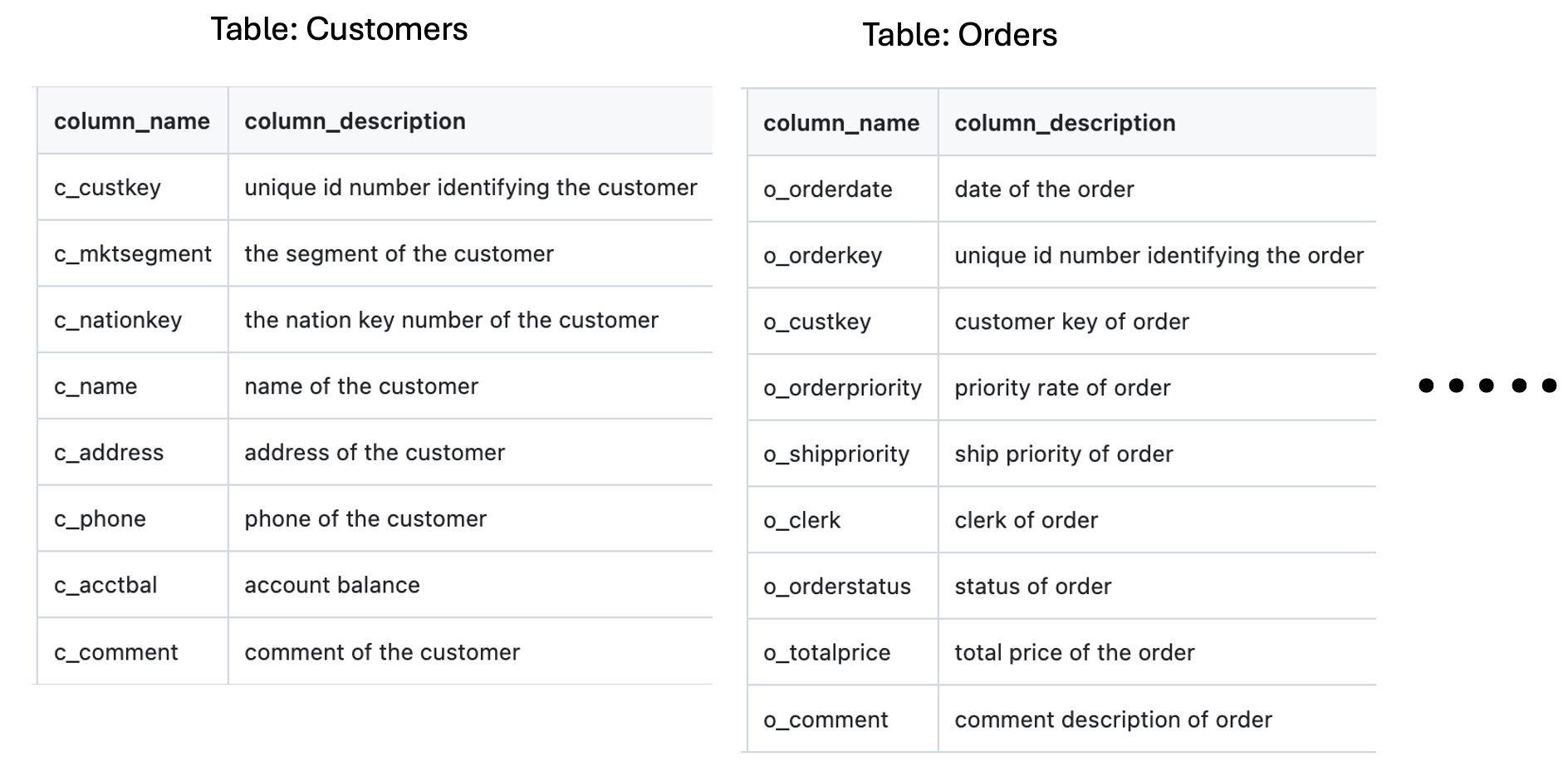Click the o_orderdate cell
Image resolution: width=1568 pixels, height=771 pixels.
(827, 189)
